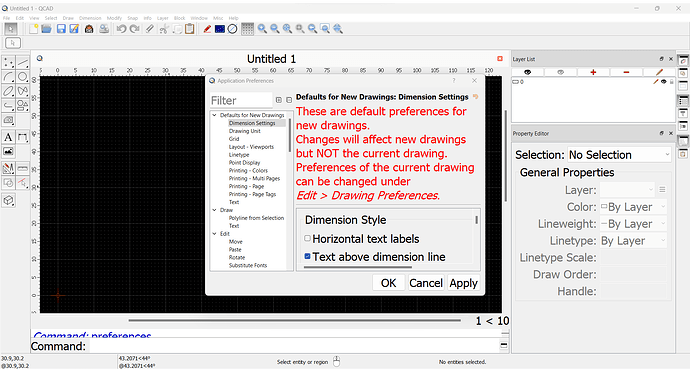This screenshot has width=690, height=369.
Task: Open the Lineweight By Layer dropdown
Action: point(633,224)
